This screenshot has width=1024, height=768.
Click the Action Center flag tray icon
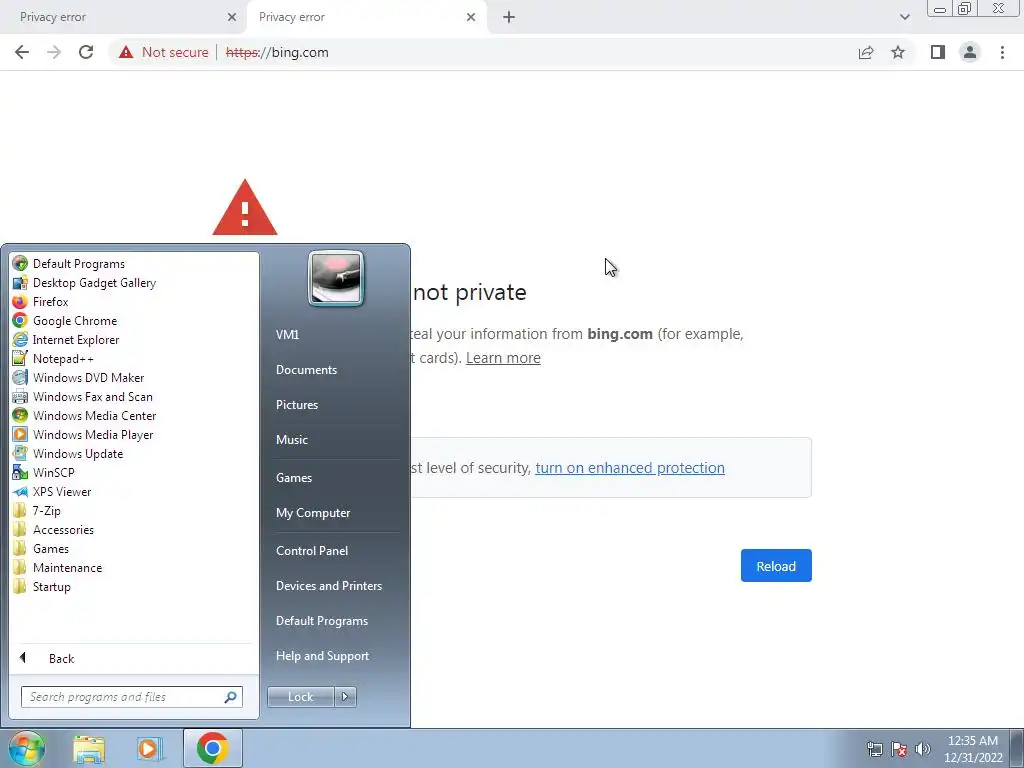[x=899, y=749]
